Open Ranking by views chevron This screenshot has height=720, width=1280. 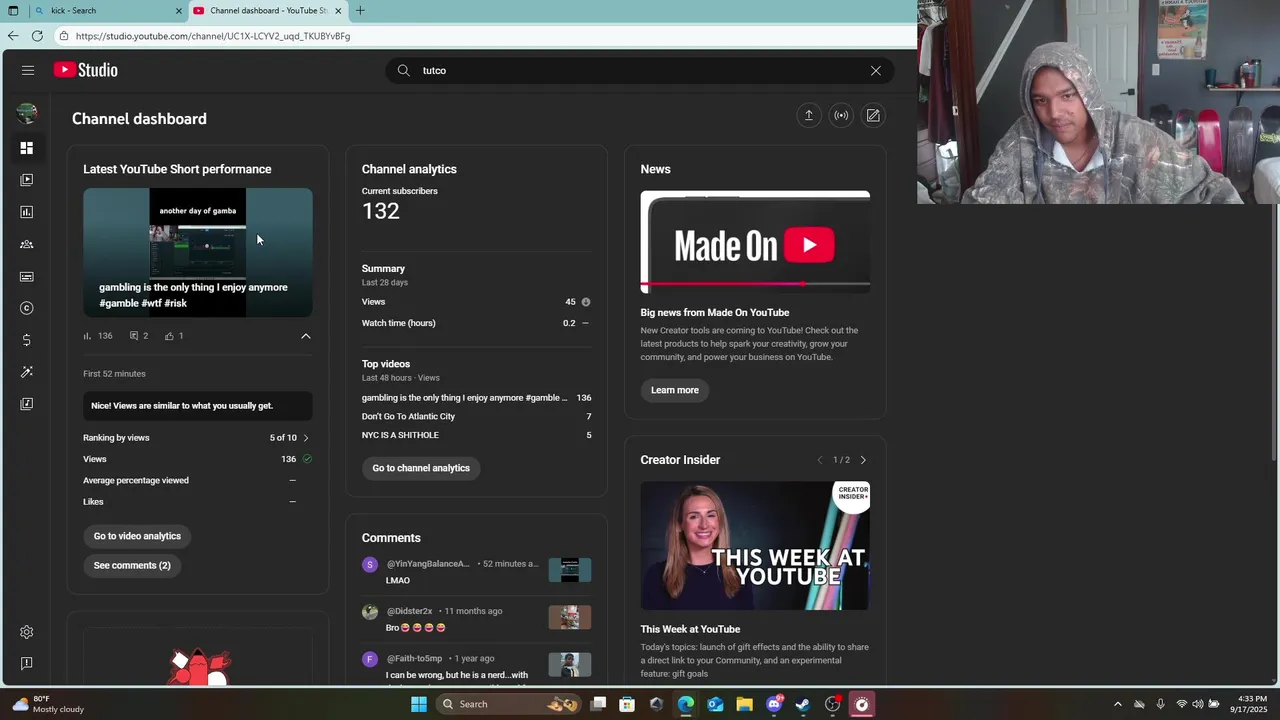coord(306,438)
